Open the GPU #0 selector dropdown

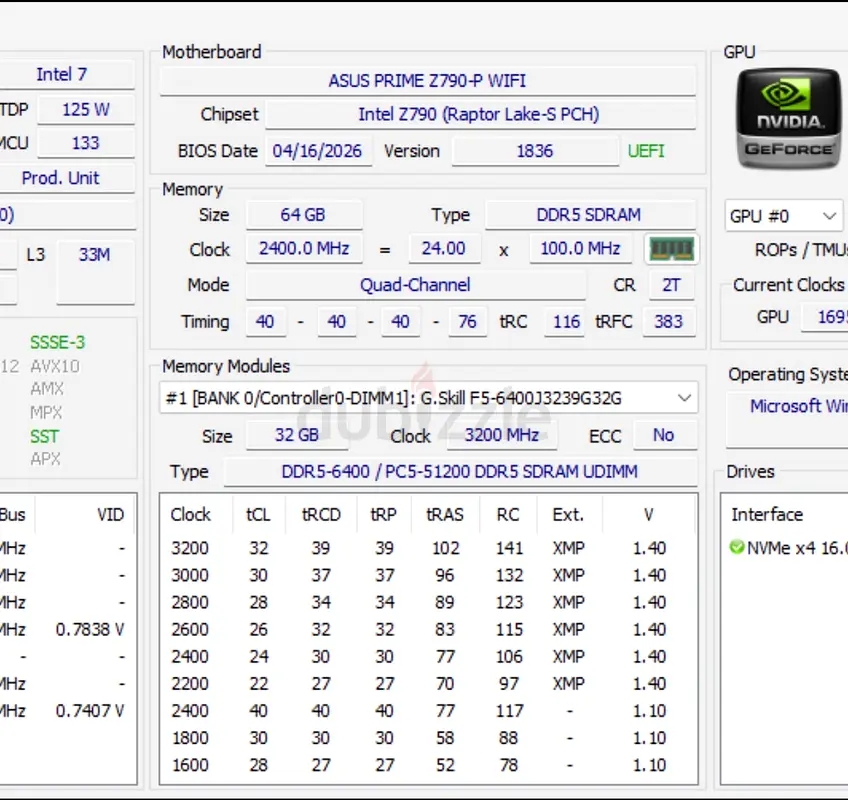click(783, 216)
